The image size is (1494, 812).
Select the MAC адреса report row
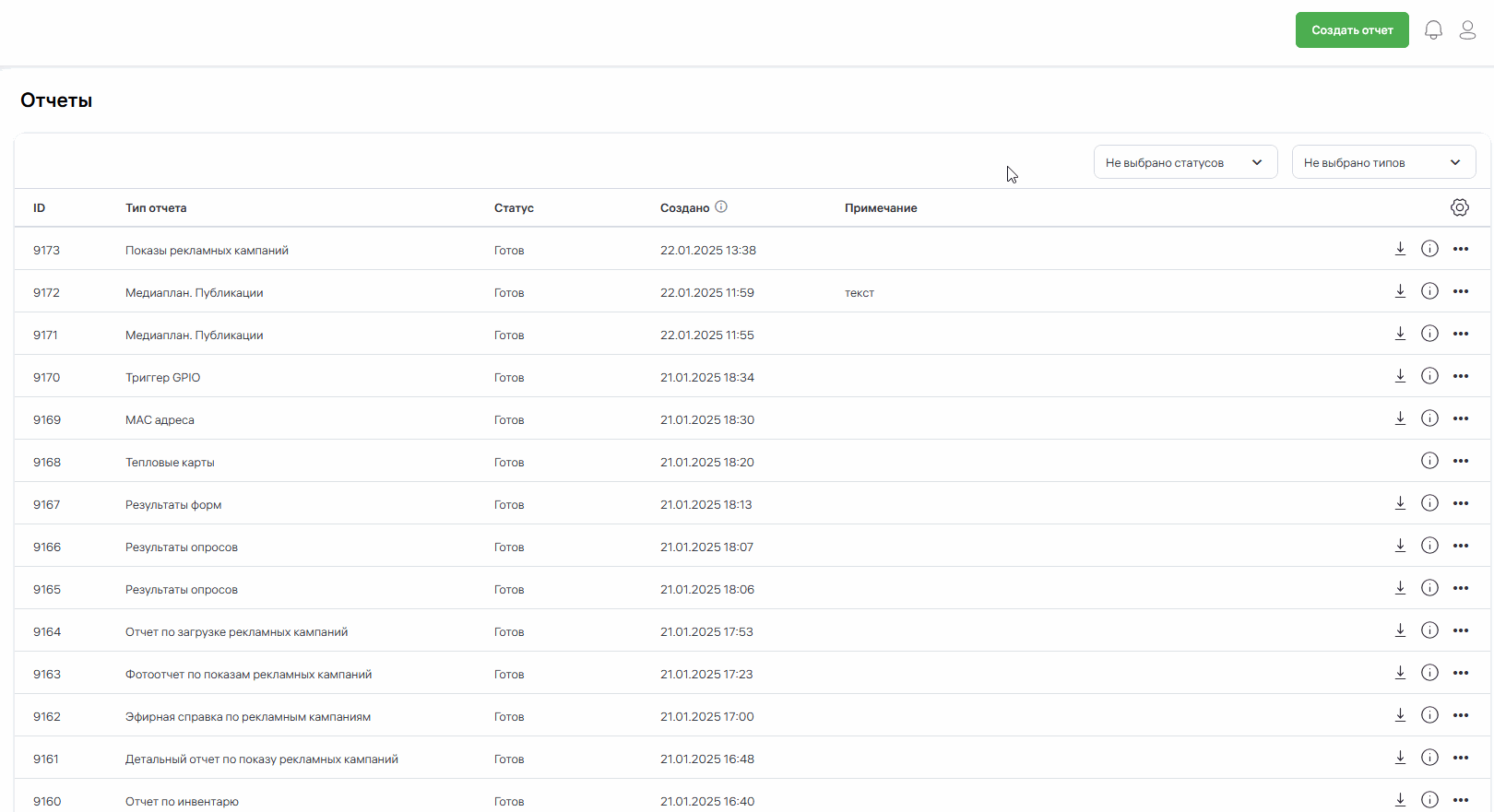pos(160,420)
